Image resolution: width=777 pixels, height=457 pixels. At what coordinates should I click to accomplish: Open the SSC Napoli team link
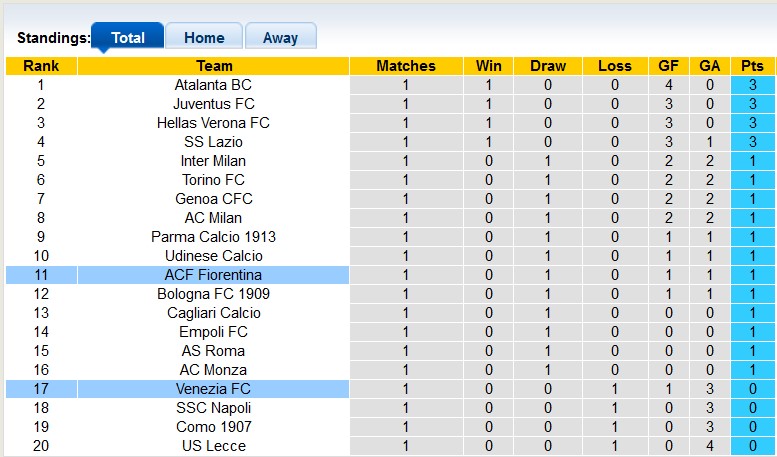point(214,408)
